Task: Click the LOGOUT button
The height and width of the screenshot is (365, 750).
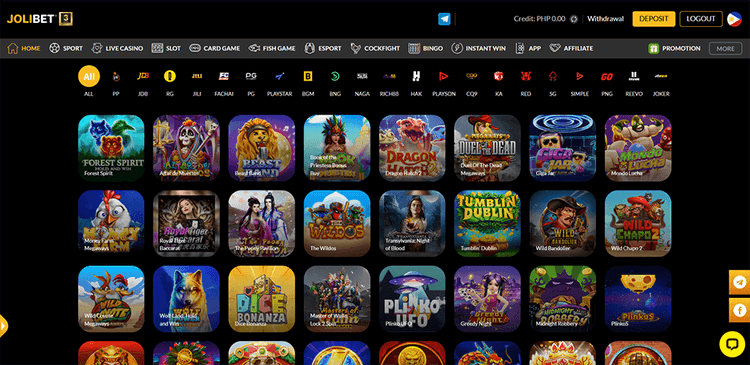Action: (701, 19)
